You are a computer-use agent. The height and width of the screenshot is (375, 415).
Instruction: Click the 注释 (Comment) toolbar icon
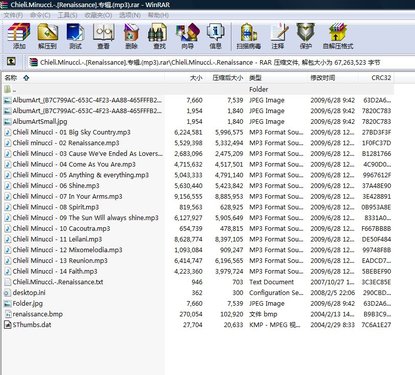tap(279, 32)
